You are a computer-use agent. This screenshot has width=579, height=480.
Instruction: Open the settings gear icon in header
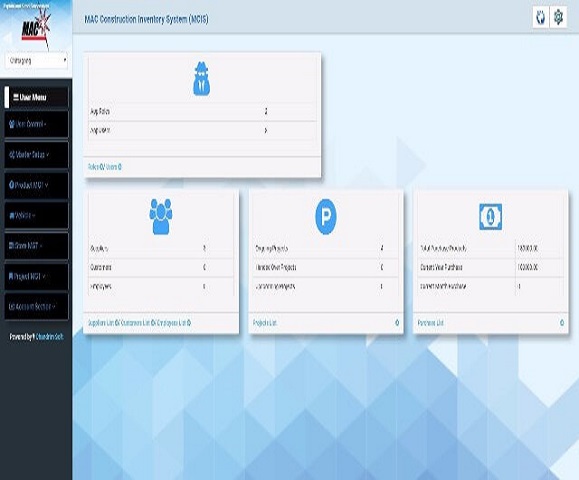click(558, 17)
